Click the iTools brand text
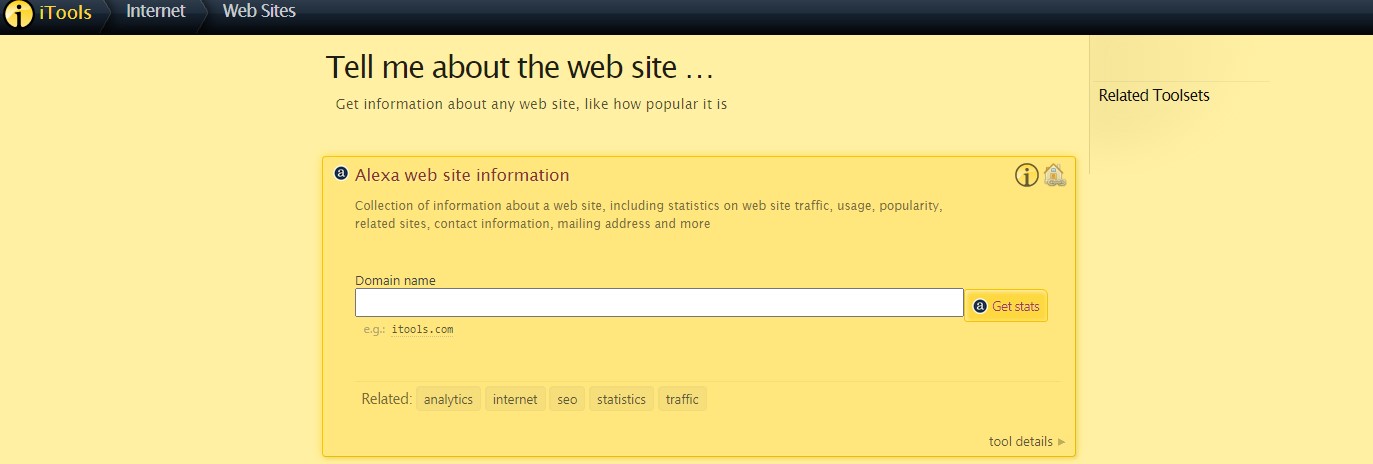Viewport: 1373px width, 464px height. coord(65,13)
